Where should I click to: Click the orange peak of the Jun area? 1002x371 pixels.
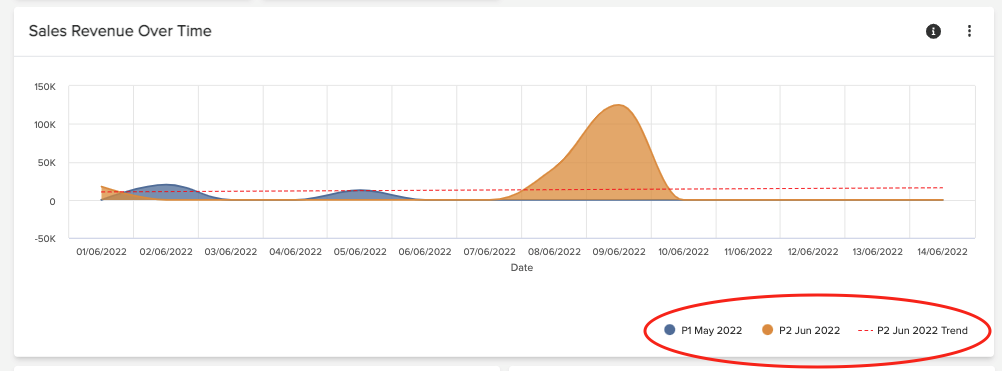(x=617, y=106)
